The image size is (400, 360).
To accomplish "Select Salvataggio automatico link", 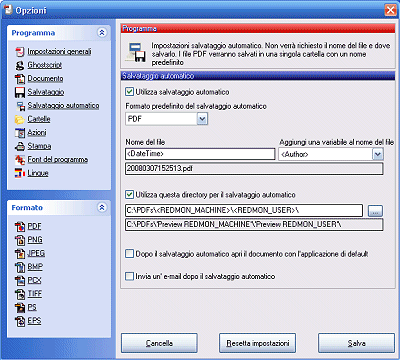I will tap(63, 106).
